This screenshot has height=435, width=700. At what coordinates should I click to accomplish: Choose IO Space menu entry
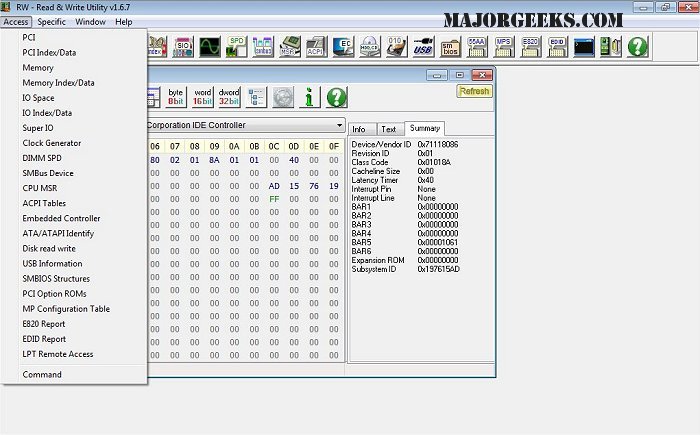74,98
